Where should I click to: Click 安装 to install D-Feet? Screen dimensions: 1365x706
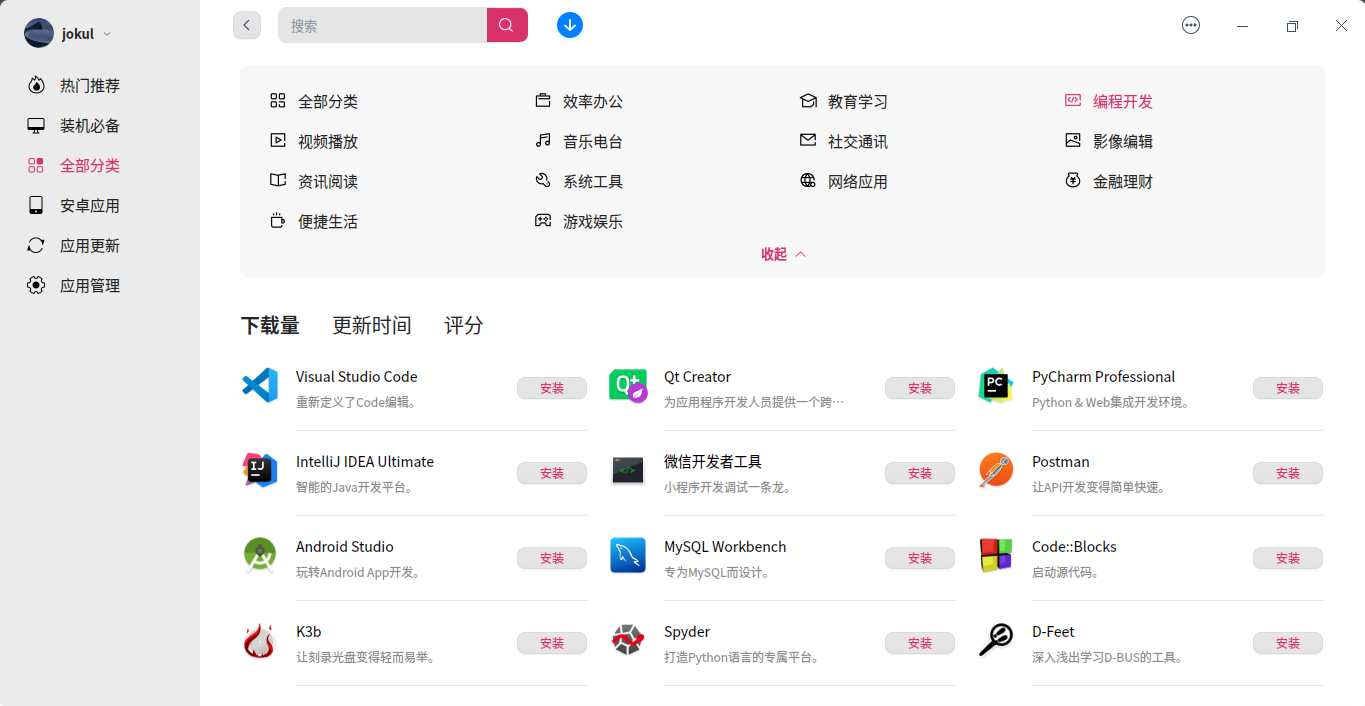1288,643
